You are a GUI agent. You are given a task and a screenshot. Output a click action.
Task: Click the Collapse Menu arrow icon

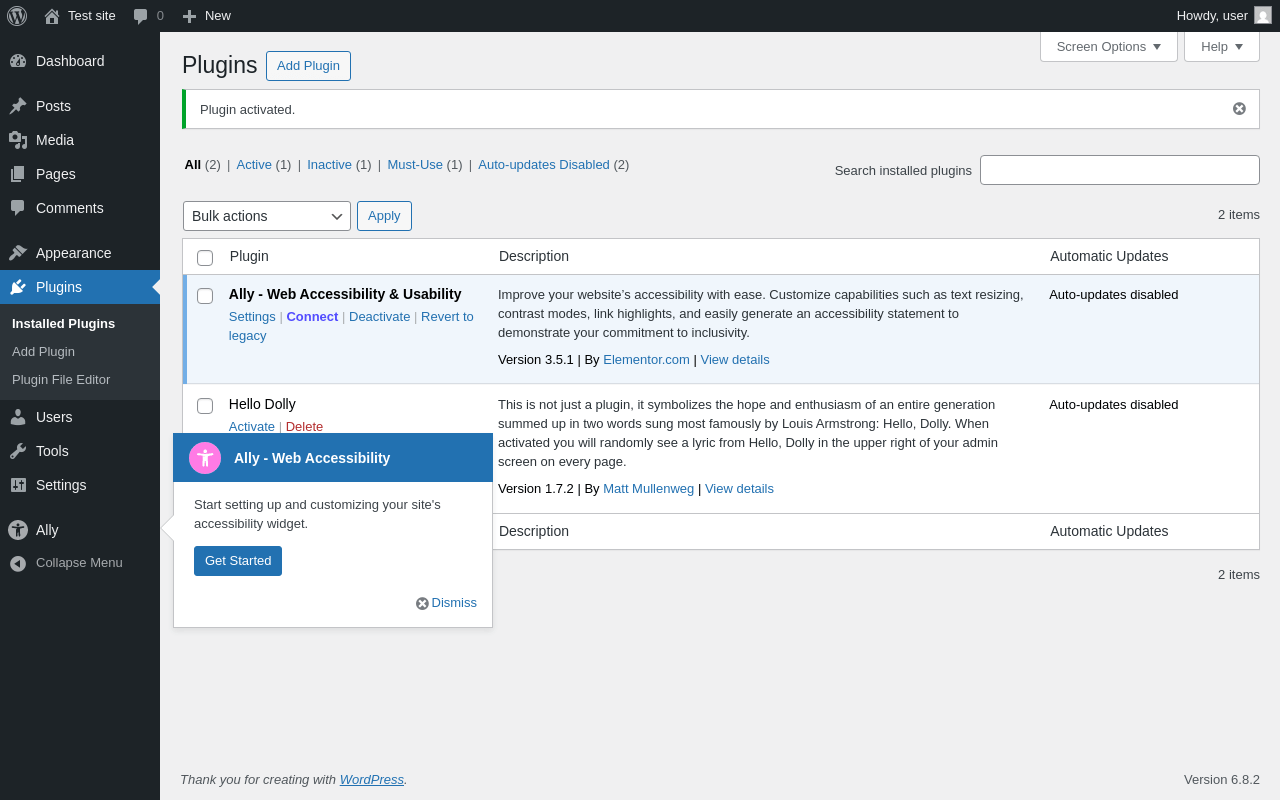[18, 563]
